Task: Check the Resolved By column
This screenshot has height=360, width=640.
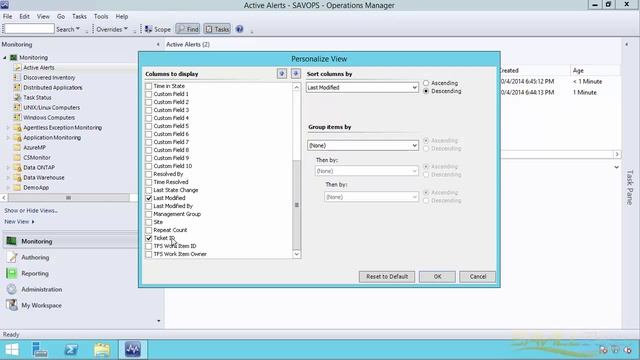Action: coord(149,174)
